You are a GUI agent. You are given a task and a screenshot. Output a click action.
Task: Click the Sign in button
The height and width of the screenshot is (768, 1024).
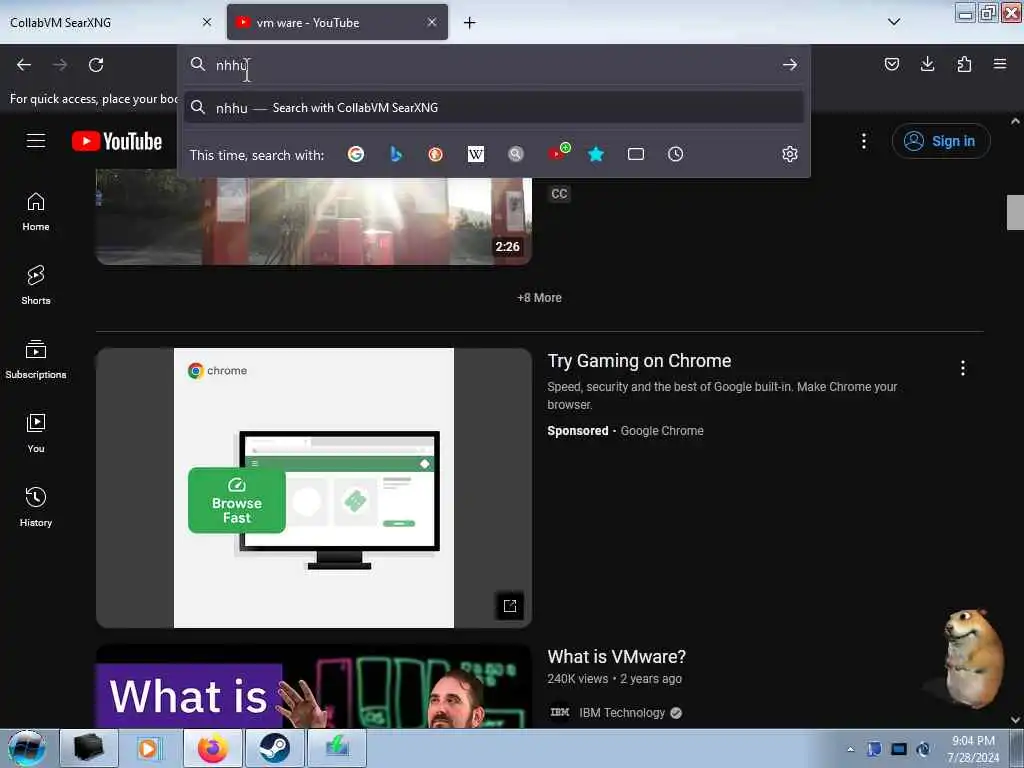[x=941, y=141]
